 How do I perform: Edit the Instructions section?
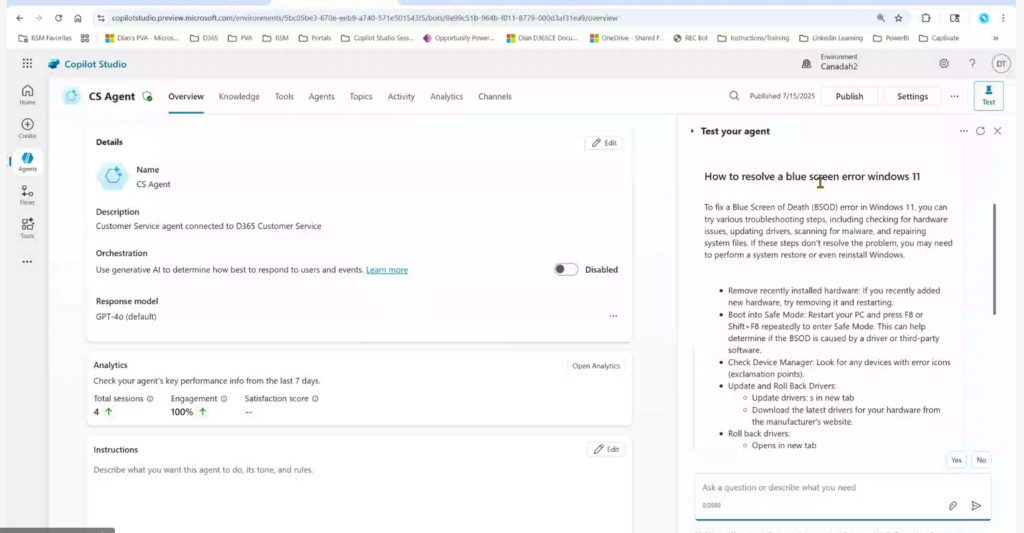(605, 449)
